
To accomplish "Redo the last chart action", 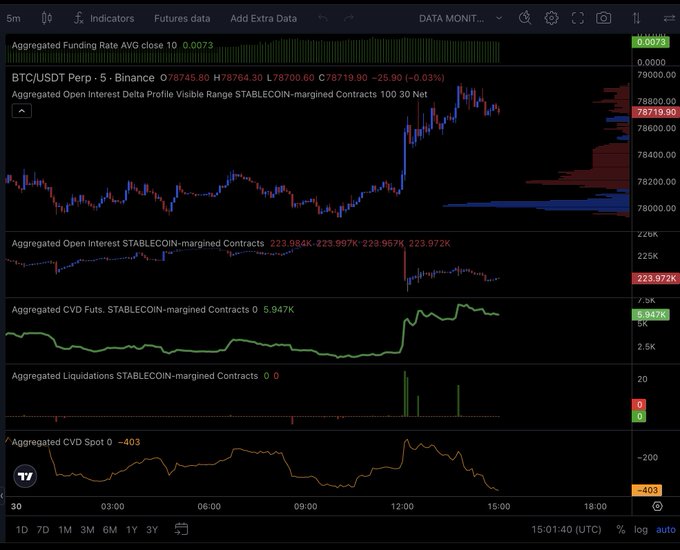I will 349,18.
